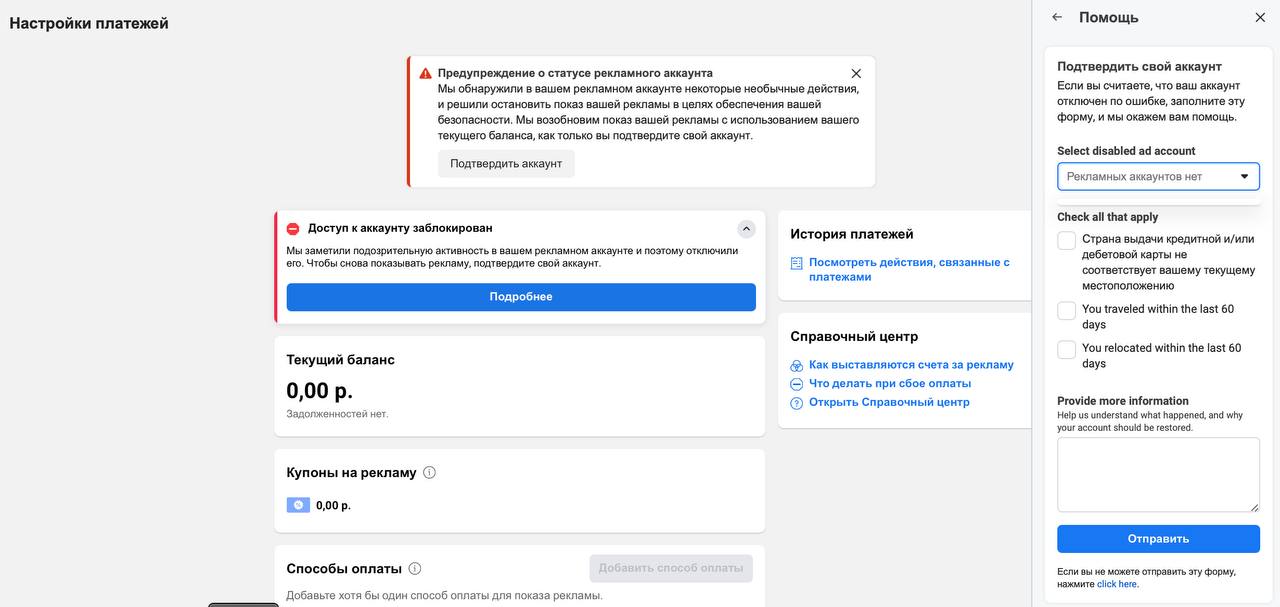Viewport: 1280px width, 607px height.
Task: Click the 'Provide more information' text area
Action: tap(1158, 474)
